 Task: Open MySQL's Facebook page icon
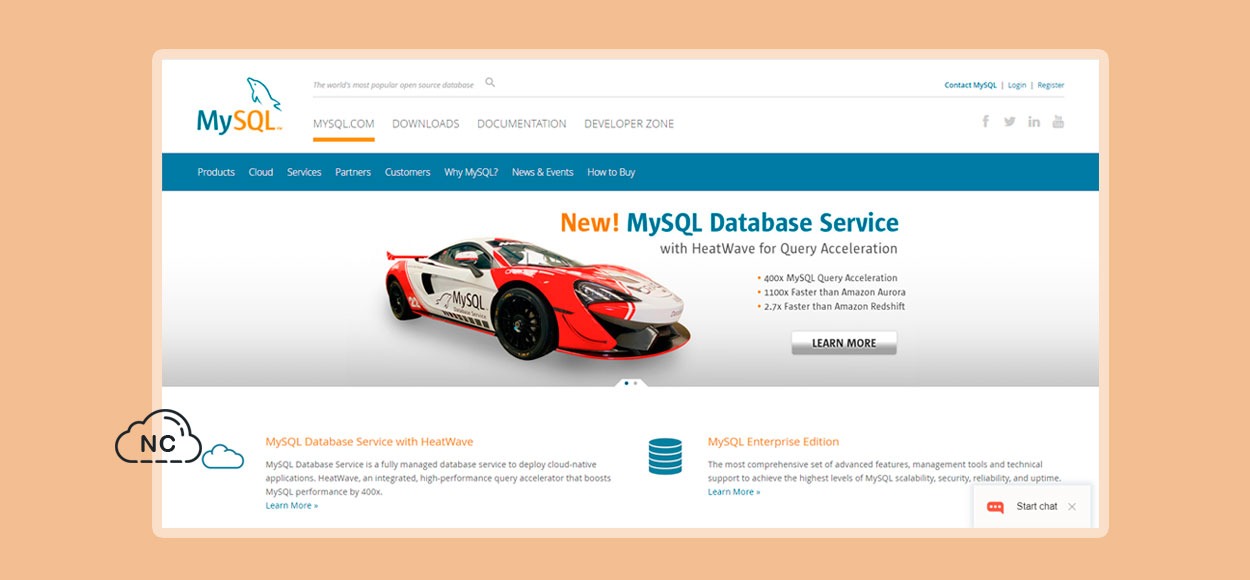point(985,121)
